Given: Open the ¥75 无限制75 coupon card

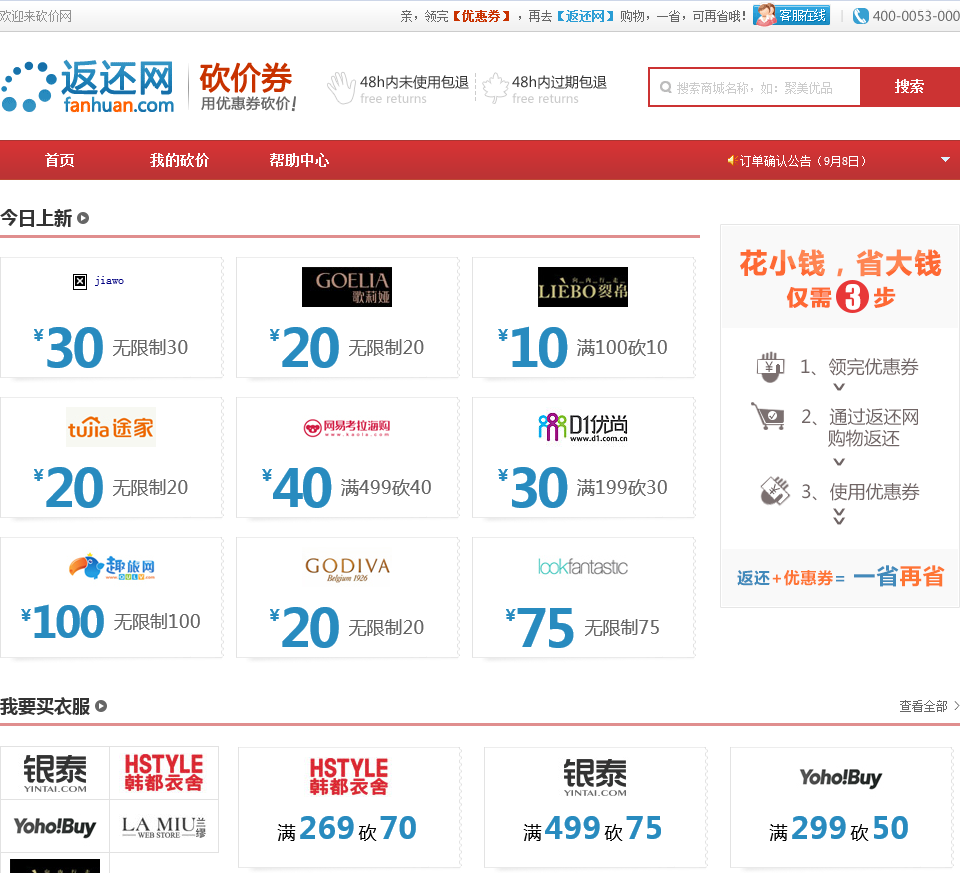Looking at the screenshot, I should (583, 598).
